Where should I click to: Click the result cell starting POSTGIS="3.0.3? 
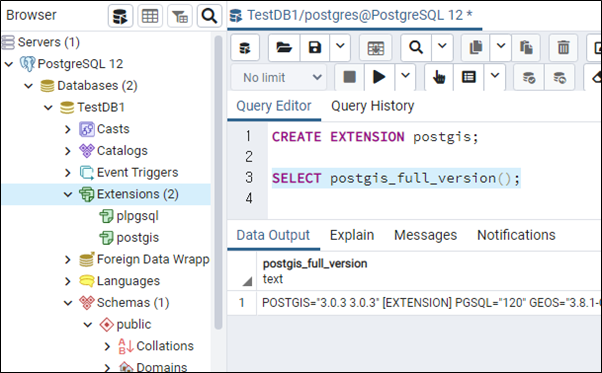click(428, 303)
